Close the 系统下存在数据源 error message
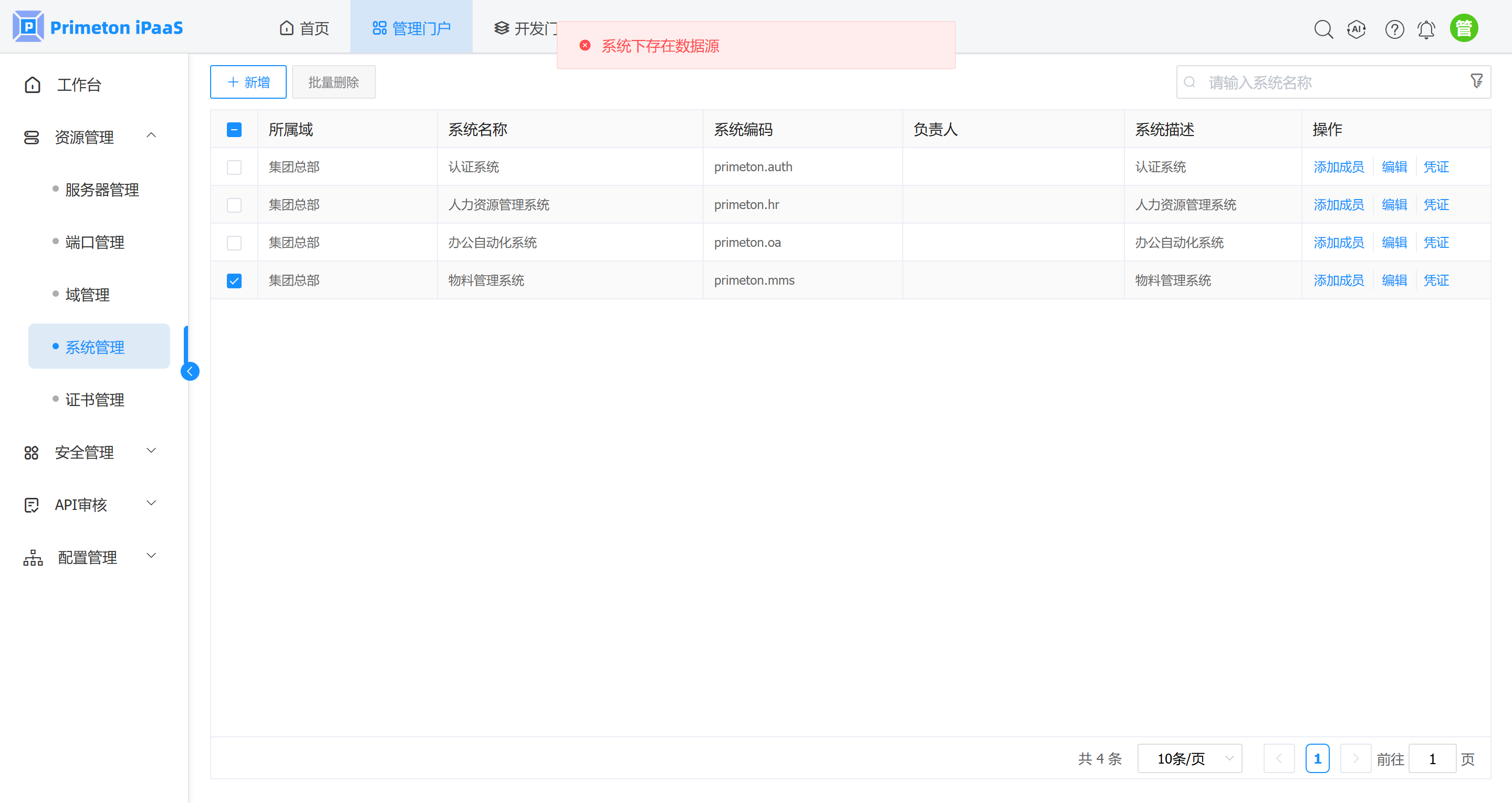 [x=585, y=45]
